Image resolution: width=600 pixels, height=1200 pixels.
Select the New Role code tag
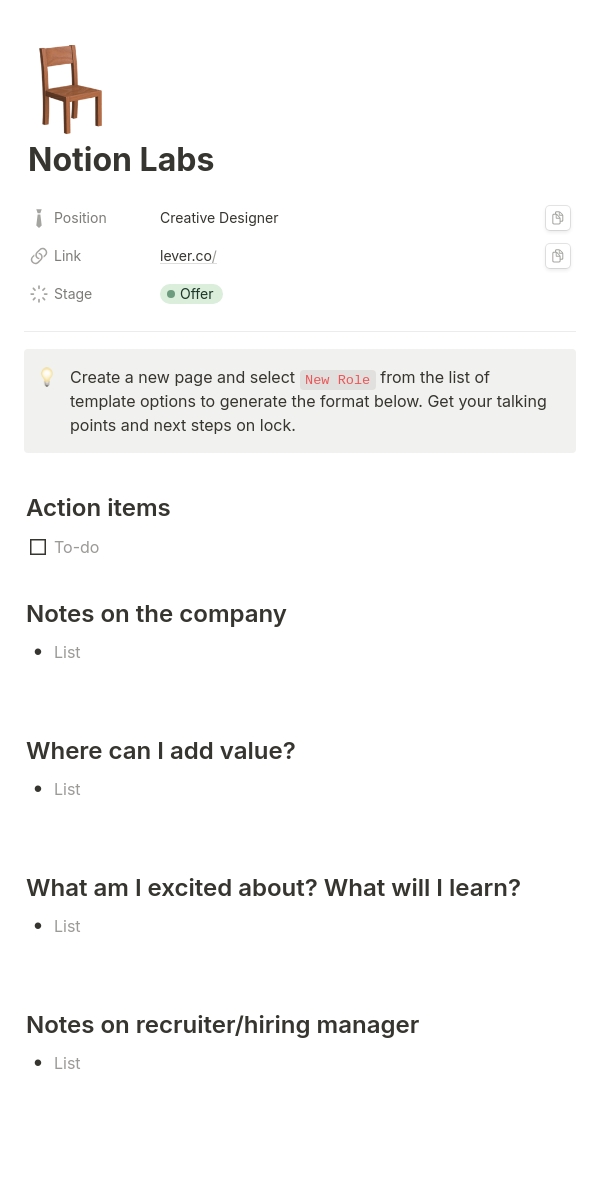pyautogui.click(x=338, y=379)
